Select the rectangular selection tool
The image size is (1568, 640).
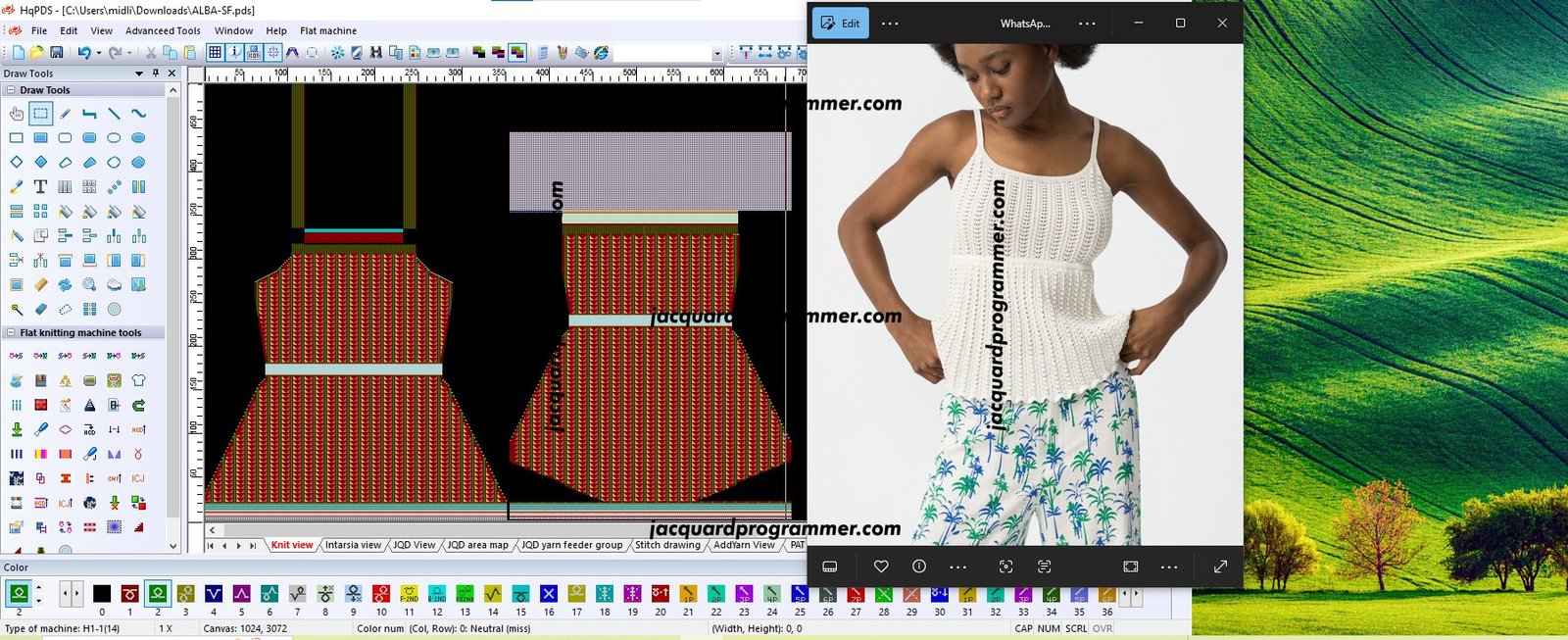pos(40,114)
